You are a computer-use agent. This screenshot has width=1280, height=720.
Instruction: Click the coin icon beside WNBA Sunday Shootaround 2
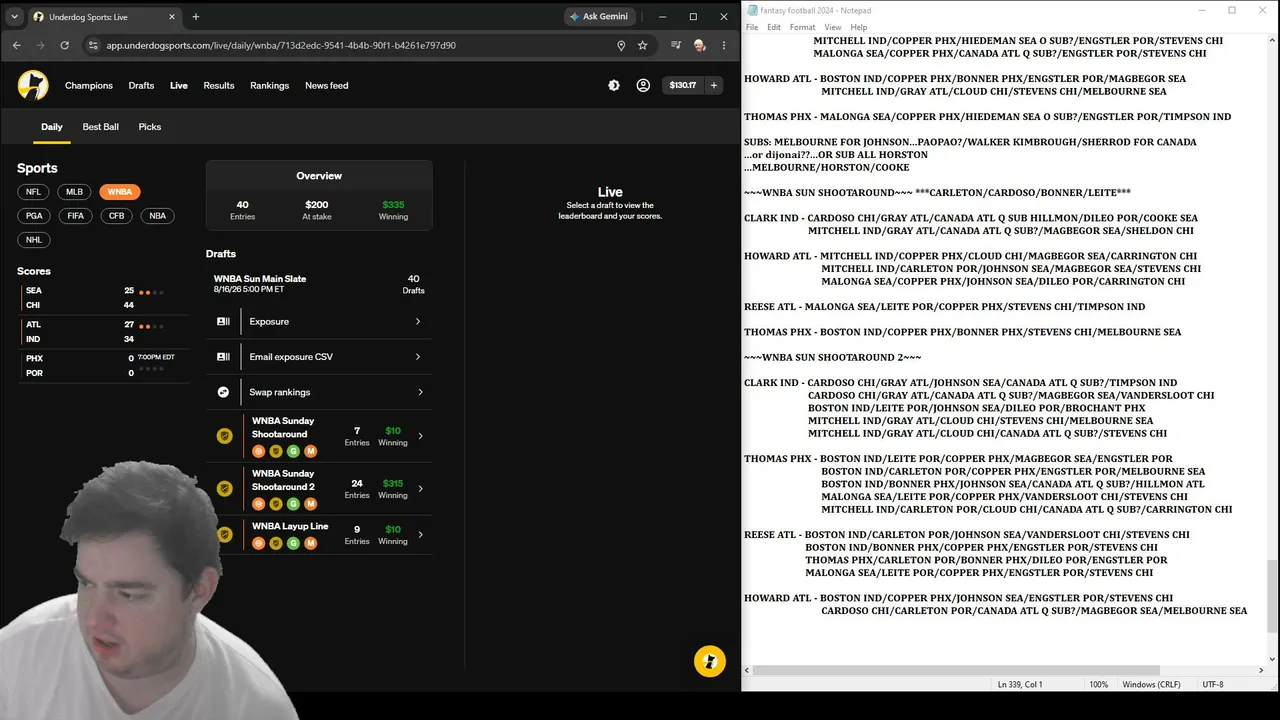[x=225, y=489]
